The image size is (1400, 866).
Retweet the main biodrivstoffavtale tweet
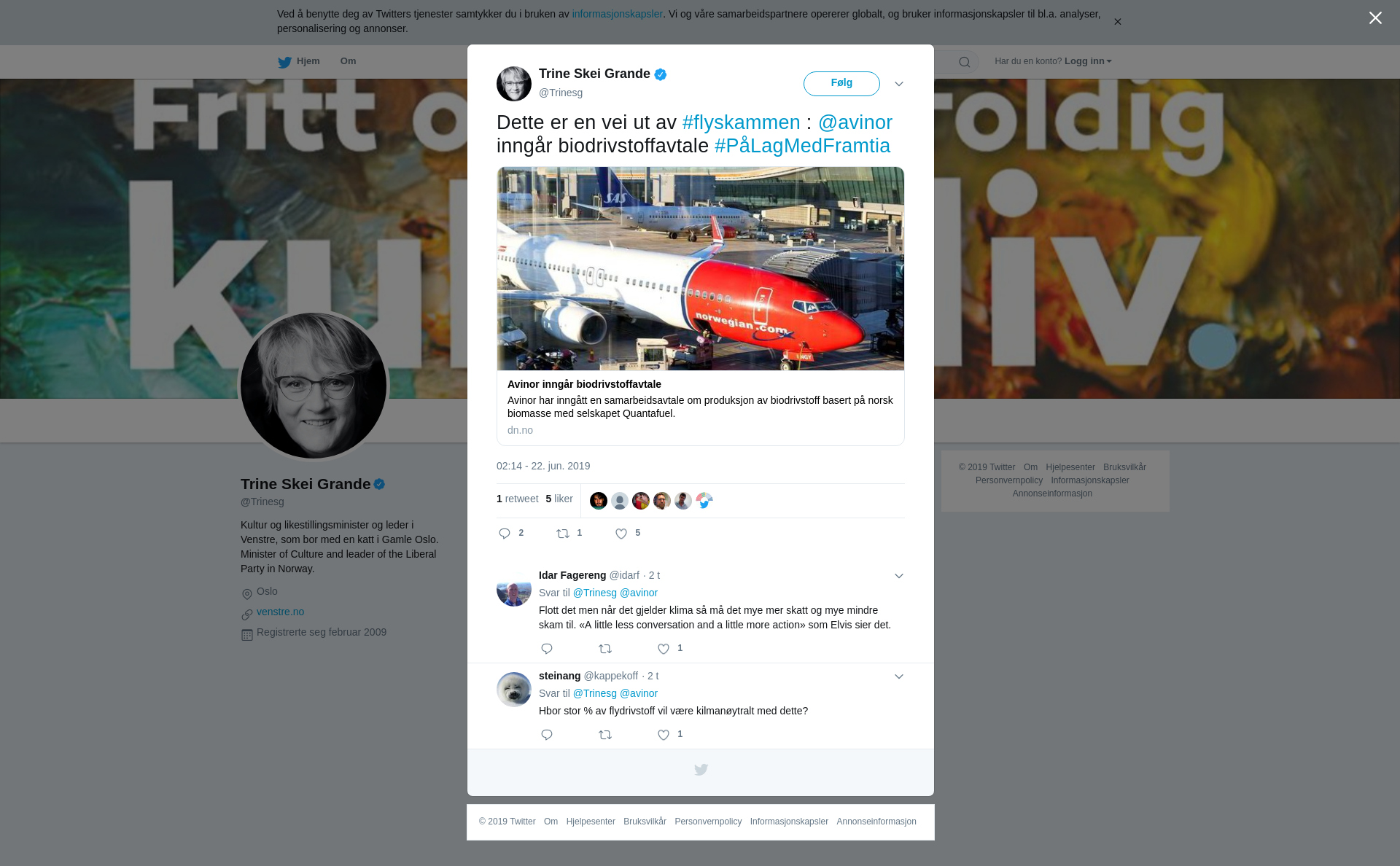pos(563,534)
